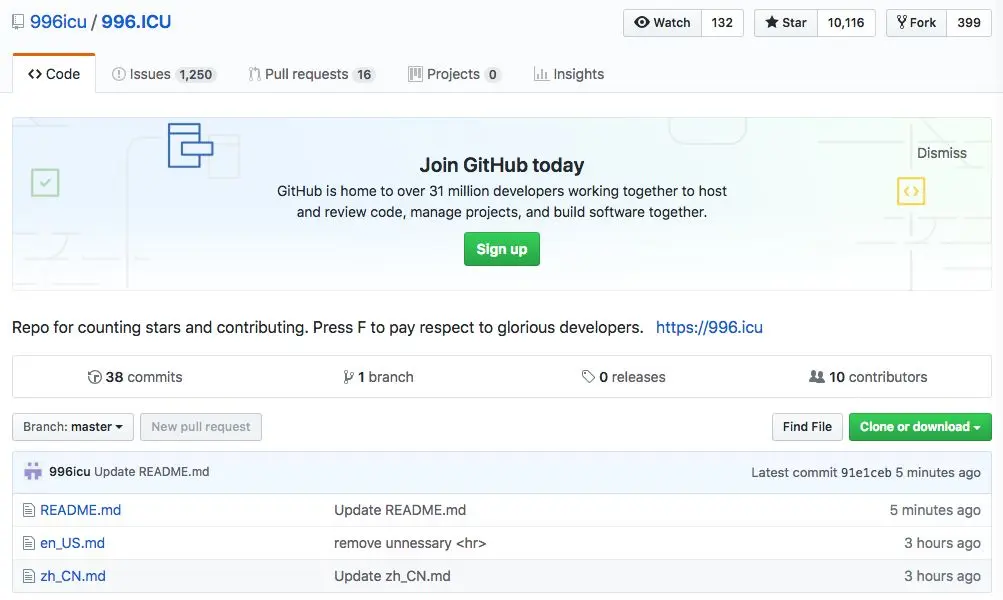Open latest commit message Update README.md in header
Screen dimensions: 1003x600
(x=152, y=471)
